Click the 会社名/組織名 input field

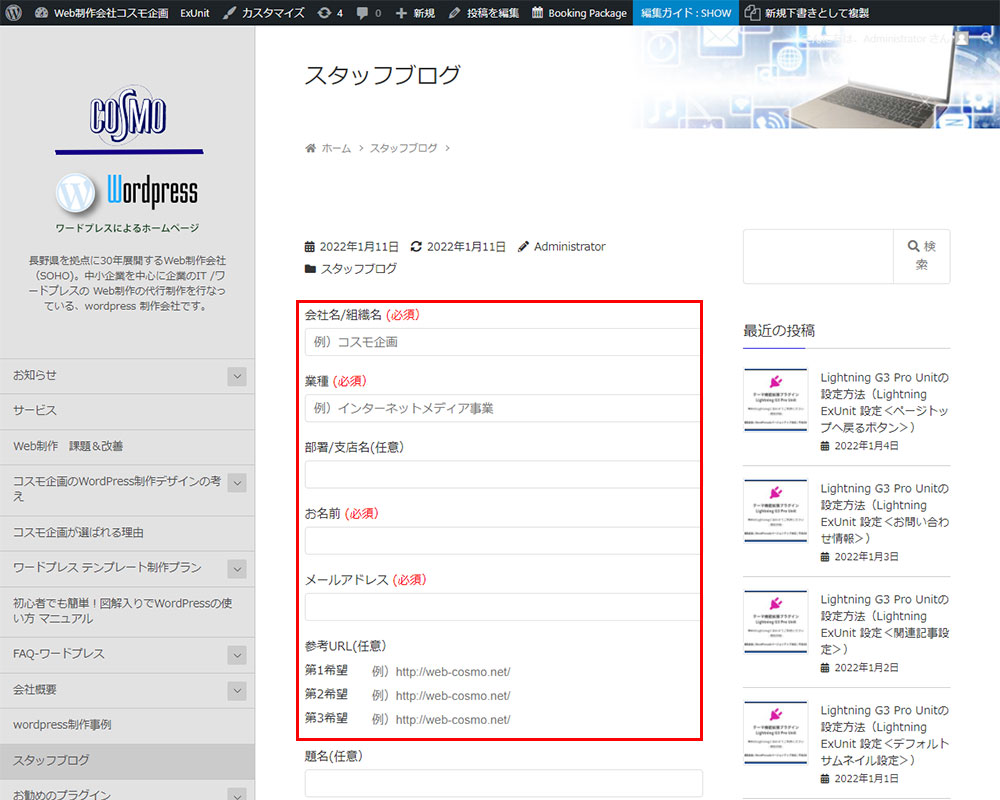point(502,342)
